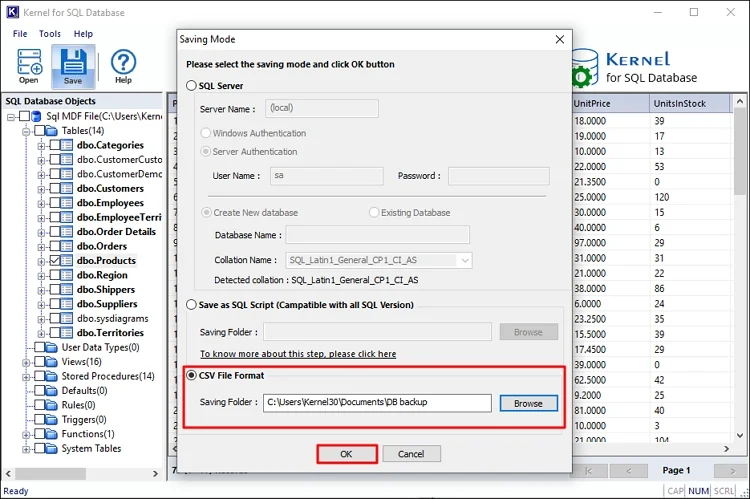This screenshot has width=750, height=499.
Task: Expand the dbo.Customers tree node
Action: tap(42, 189)
